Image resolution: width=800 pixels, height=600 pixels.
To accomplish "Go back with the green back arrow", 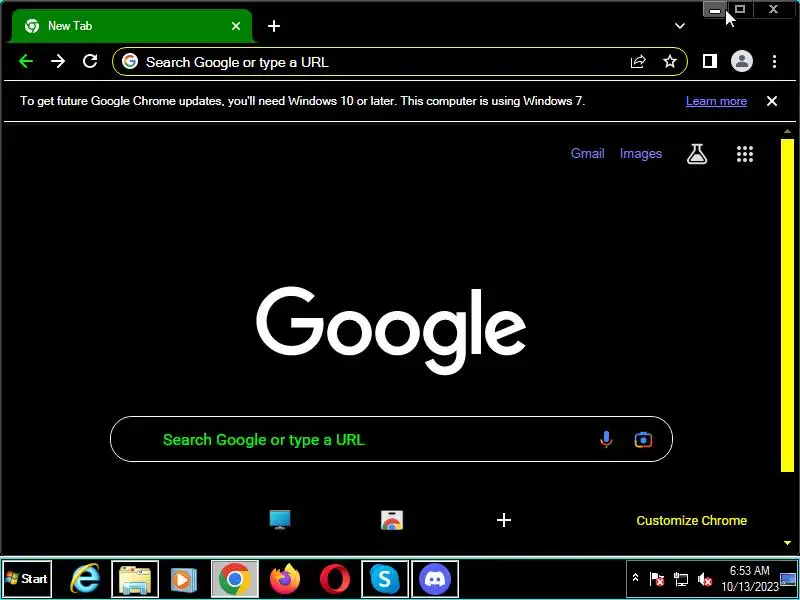I will (26, 62).
